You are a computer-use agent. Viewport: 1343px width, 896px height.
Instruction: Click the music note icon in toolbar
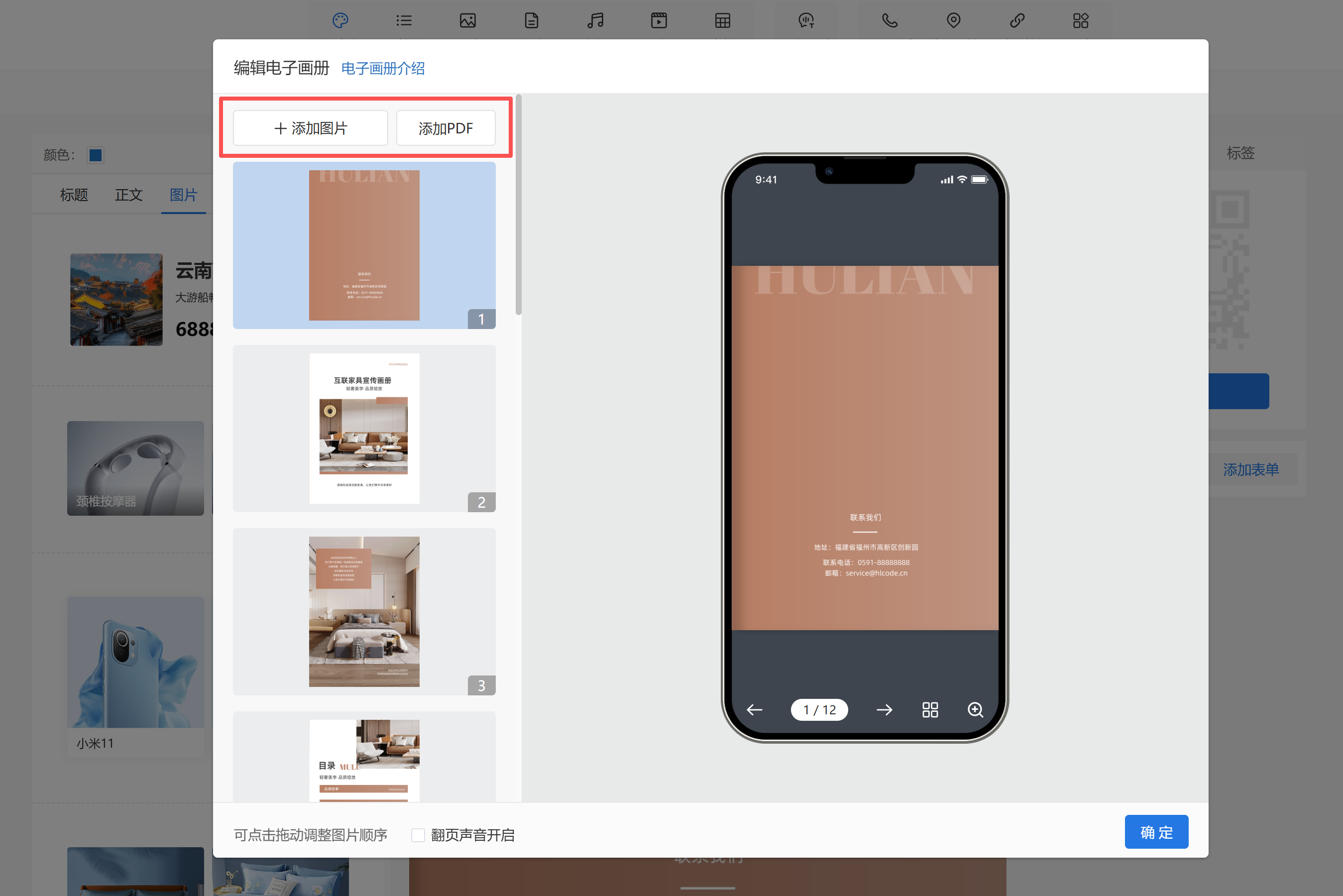pos(595,20)
